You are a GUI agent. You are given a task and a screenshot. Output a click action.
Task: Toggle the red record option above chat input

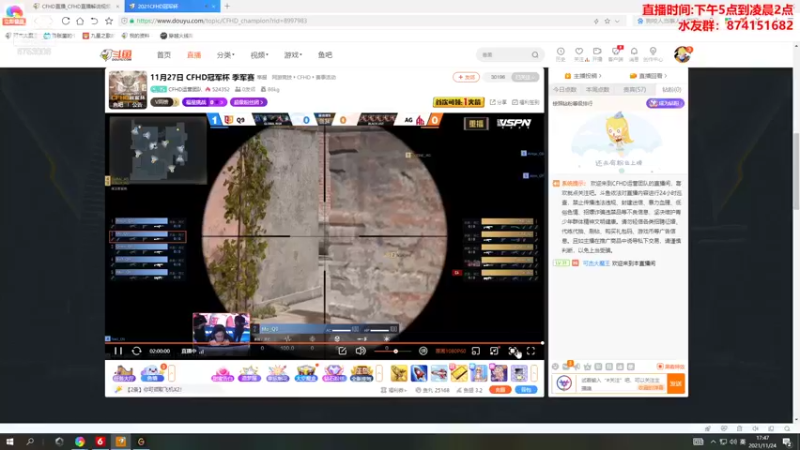pyautogui.click(x=670, y=366)
